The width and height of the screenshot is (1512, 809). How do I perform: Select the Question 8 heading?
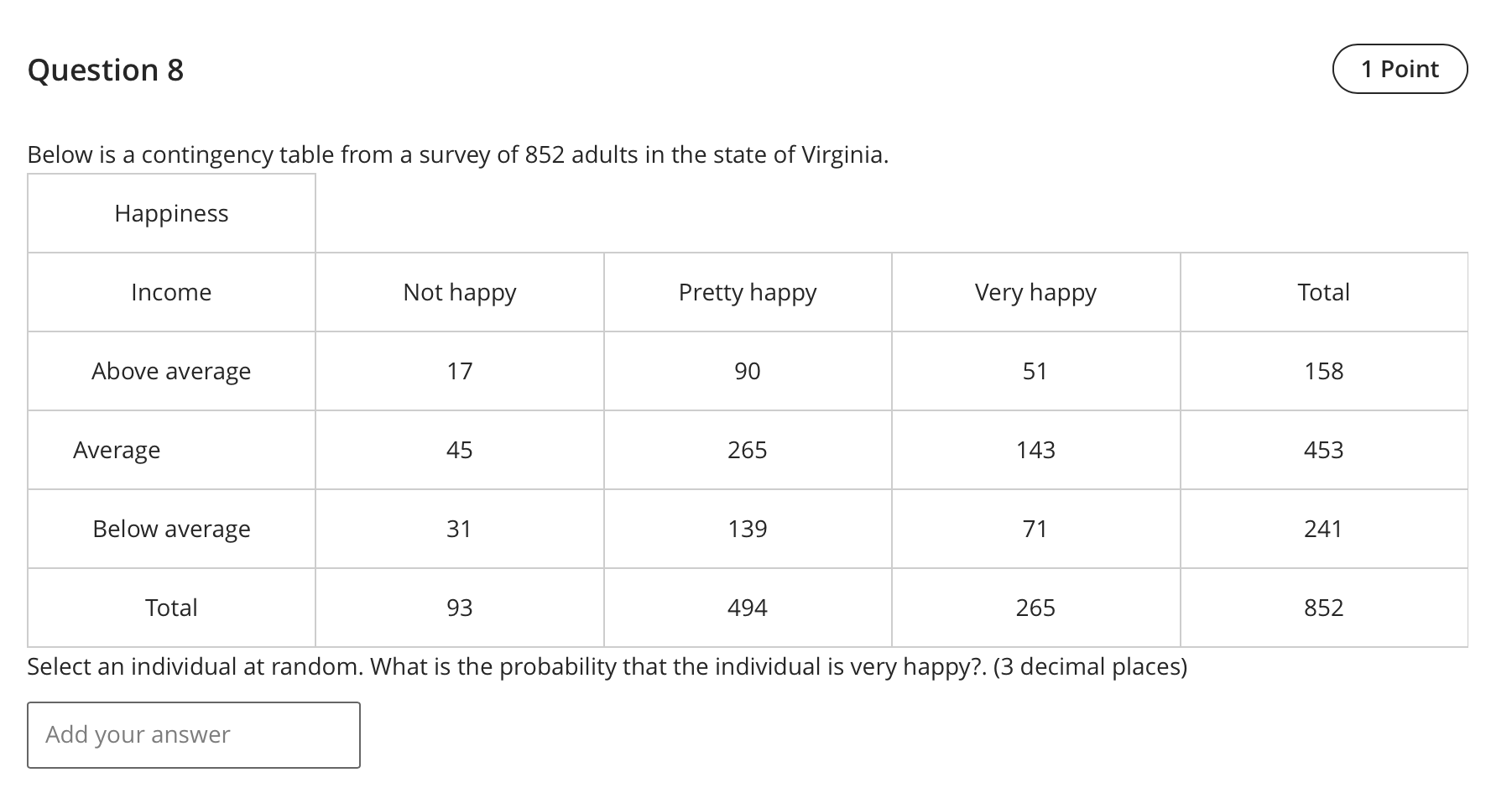[105, 70]
